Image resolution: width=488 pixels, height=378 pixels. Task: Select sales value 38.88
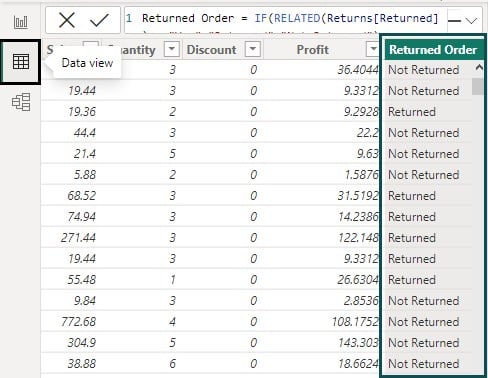click(x=82, y=364)
